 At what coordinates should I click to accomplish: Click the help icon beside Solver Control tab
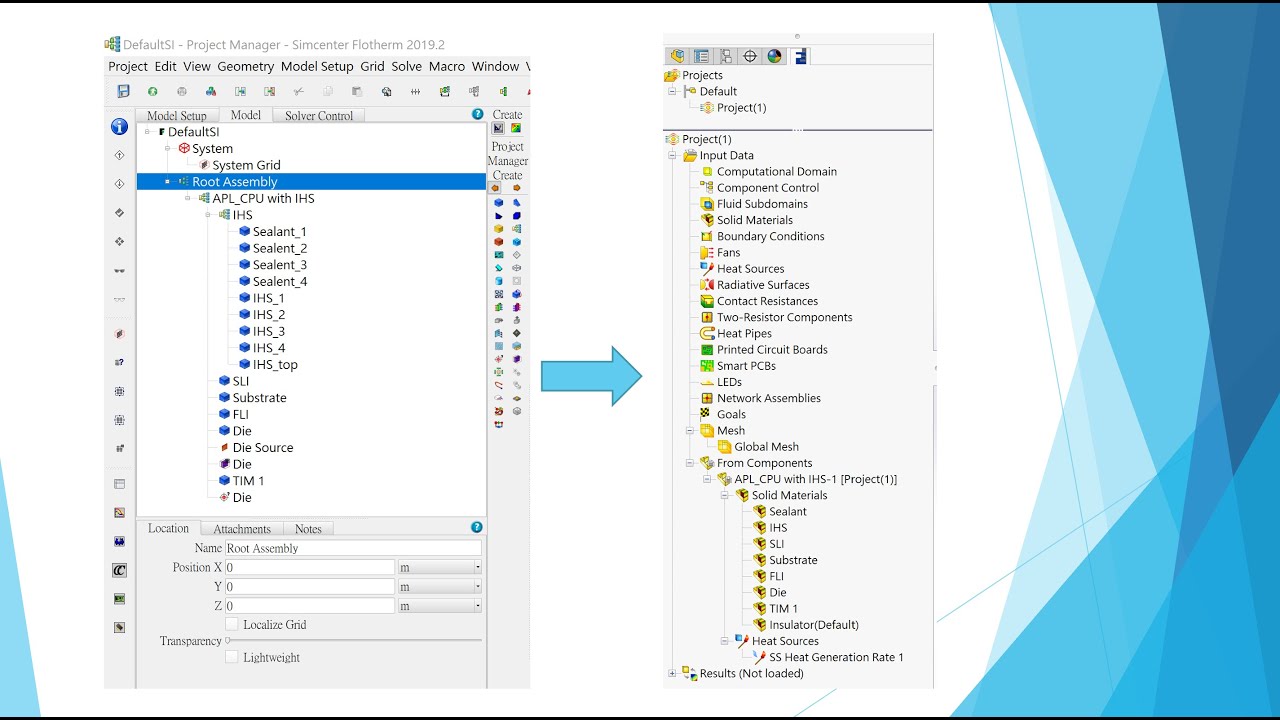477,115
